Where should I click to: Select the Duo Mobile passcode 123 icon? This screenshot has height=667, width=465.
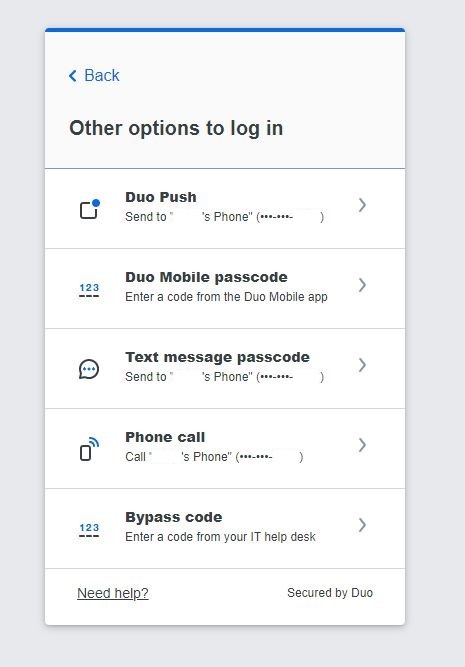pyautogui.click(x=89, y=290)
